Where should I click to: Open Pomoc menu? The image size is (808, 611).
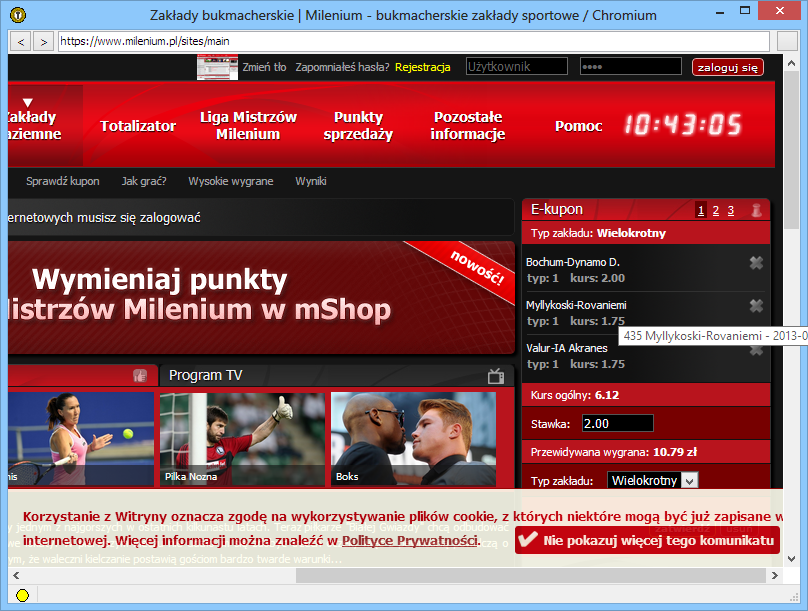[578, 126]
